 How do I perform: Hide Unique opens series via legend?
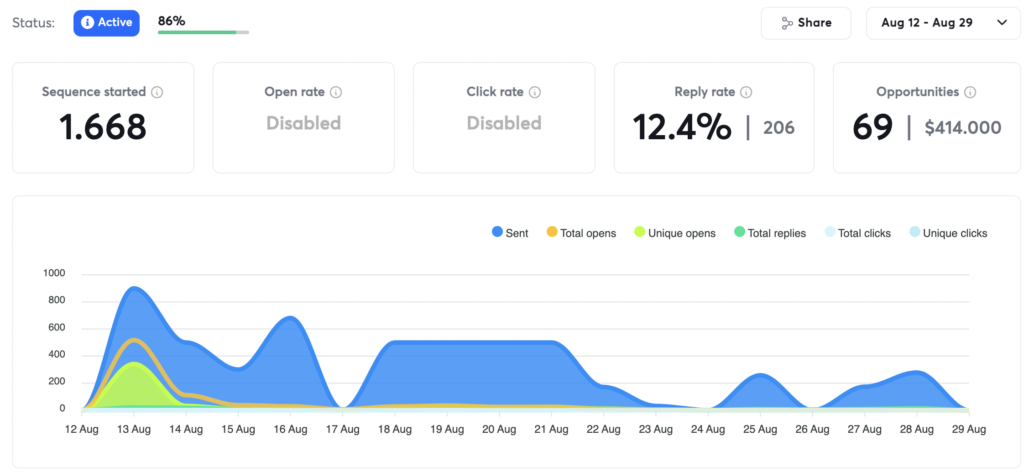tap(674, 233)
